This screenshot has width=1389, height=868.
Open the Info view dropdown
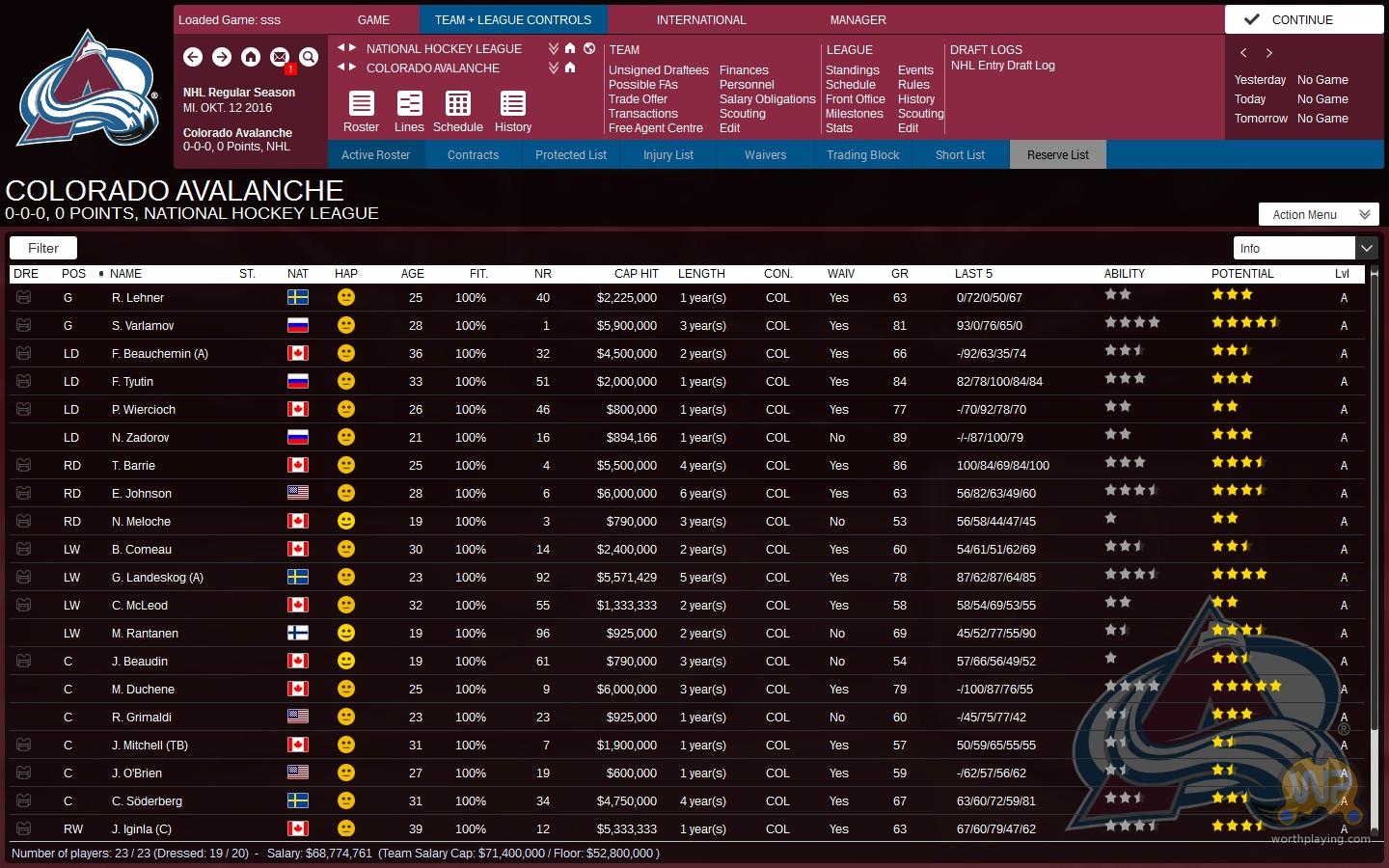[1366, 249]
